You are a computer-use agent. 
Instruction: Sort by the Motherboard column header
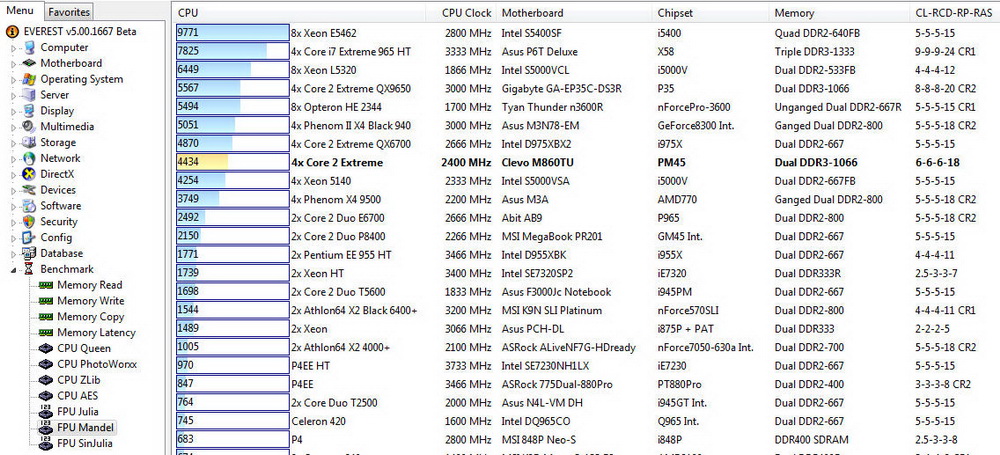(575, 12)
